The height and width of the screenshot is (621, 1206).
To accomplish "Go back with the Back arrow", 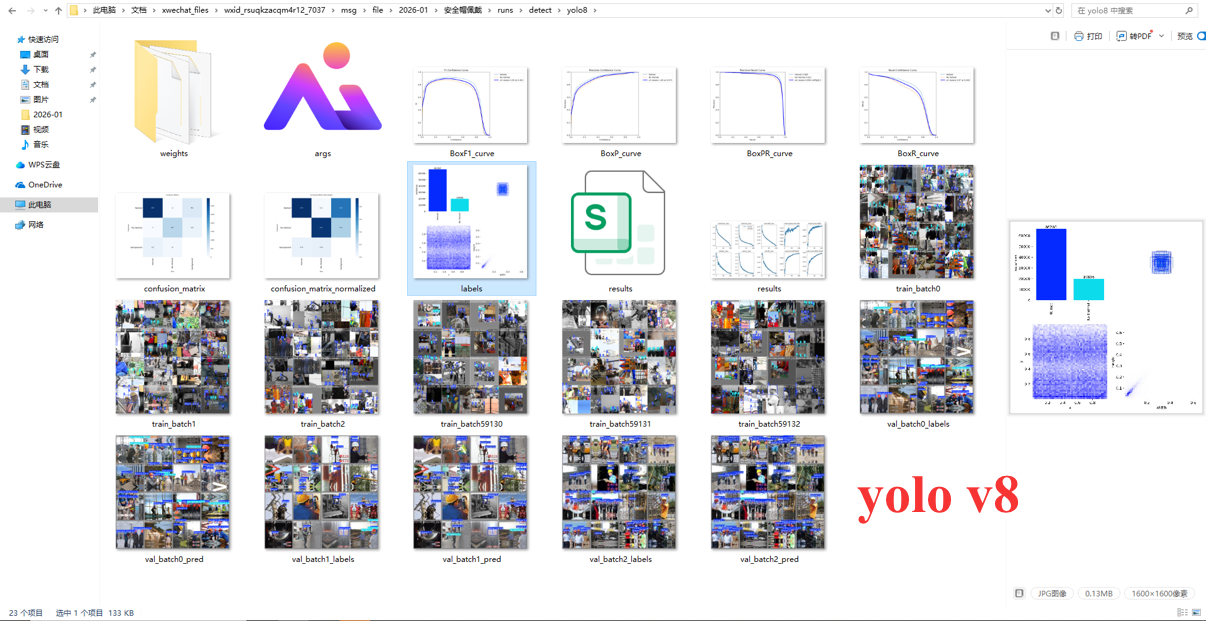I will pos(12,10).
